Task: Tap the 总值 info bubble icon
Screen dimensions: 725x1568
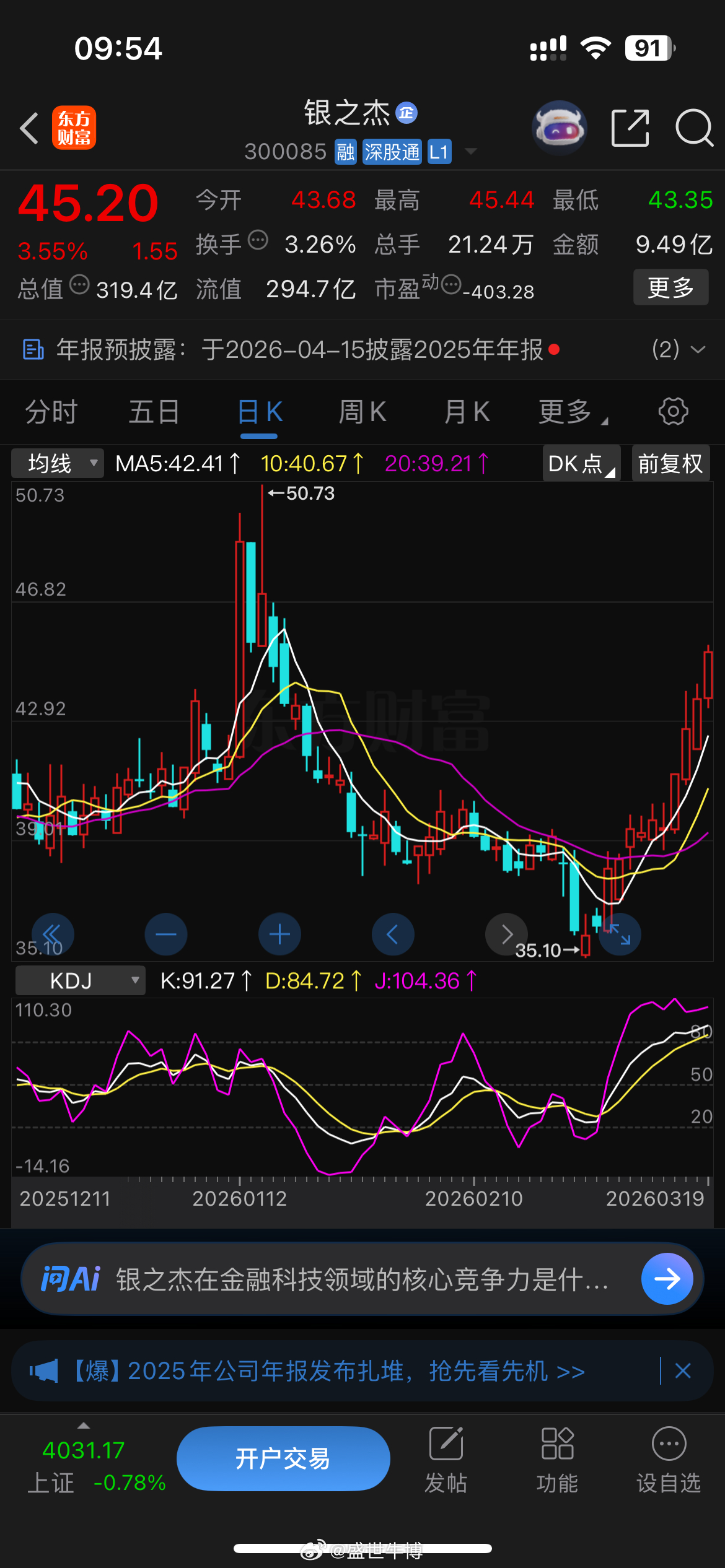Action: (x=79, y=285)
